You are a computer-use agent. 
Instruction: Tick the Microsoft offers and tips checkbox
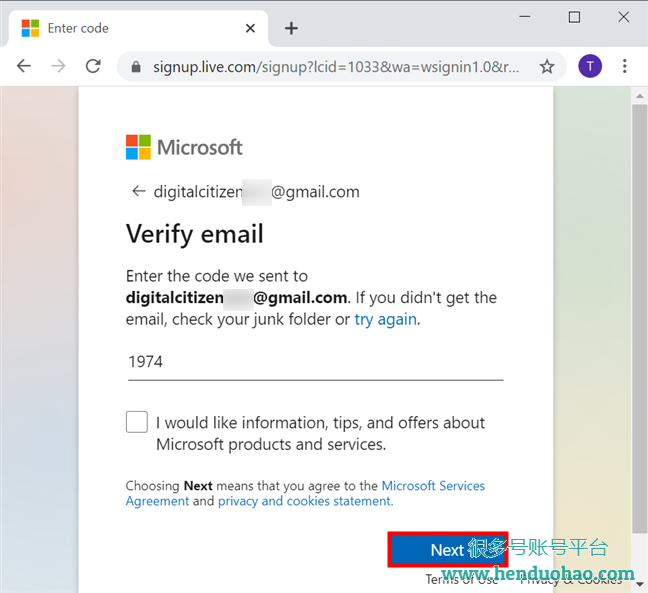137,422
